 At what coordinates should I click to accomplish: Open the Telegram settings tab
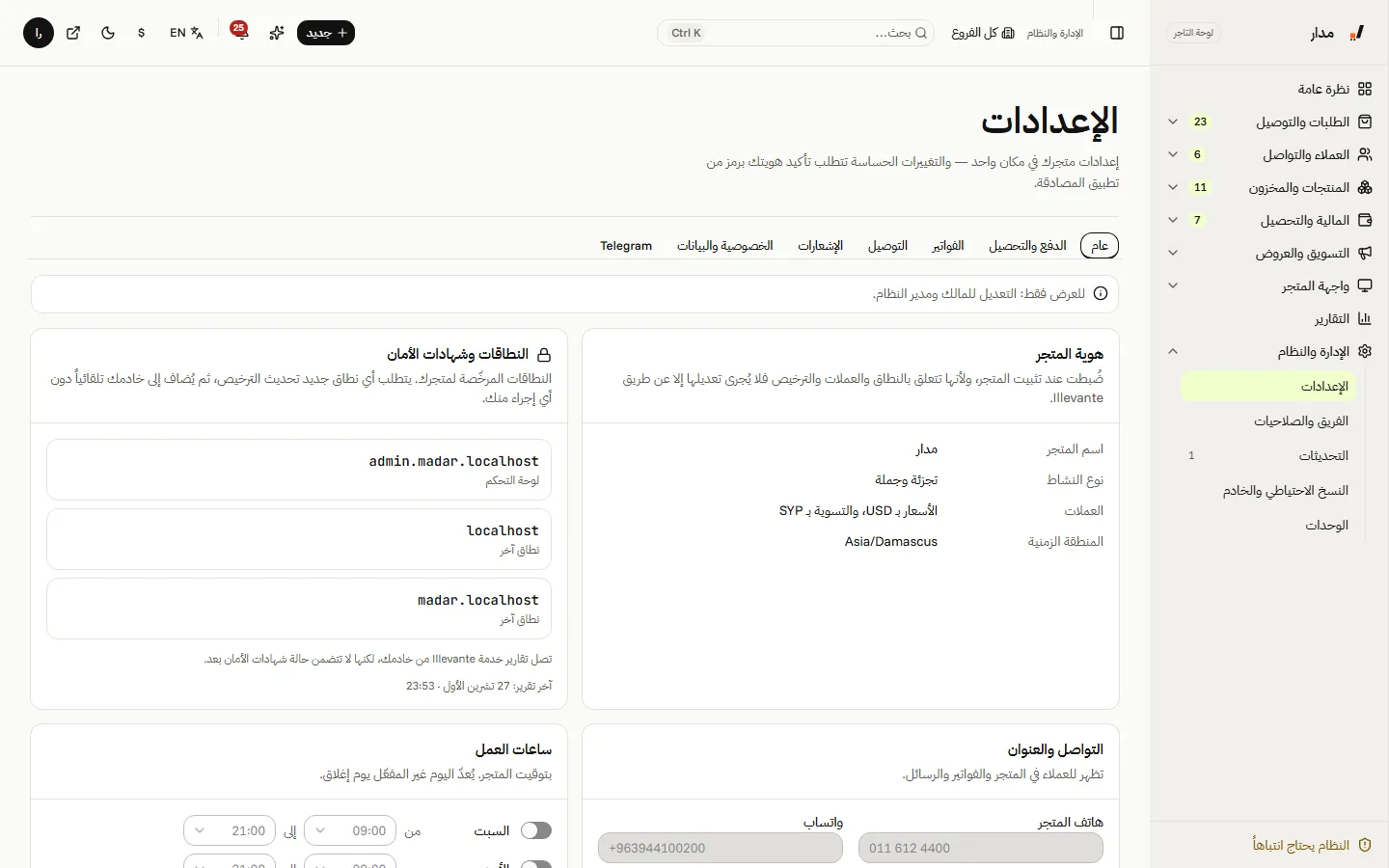[x=626, y=246]
